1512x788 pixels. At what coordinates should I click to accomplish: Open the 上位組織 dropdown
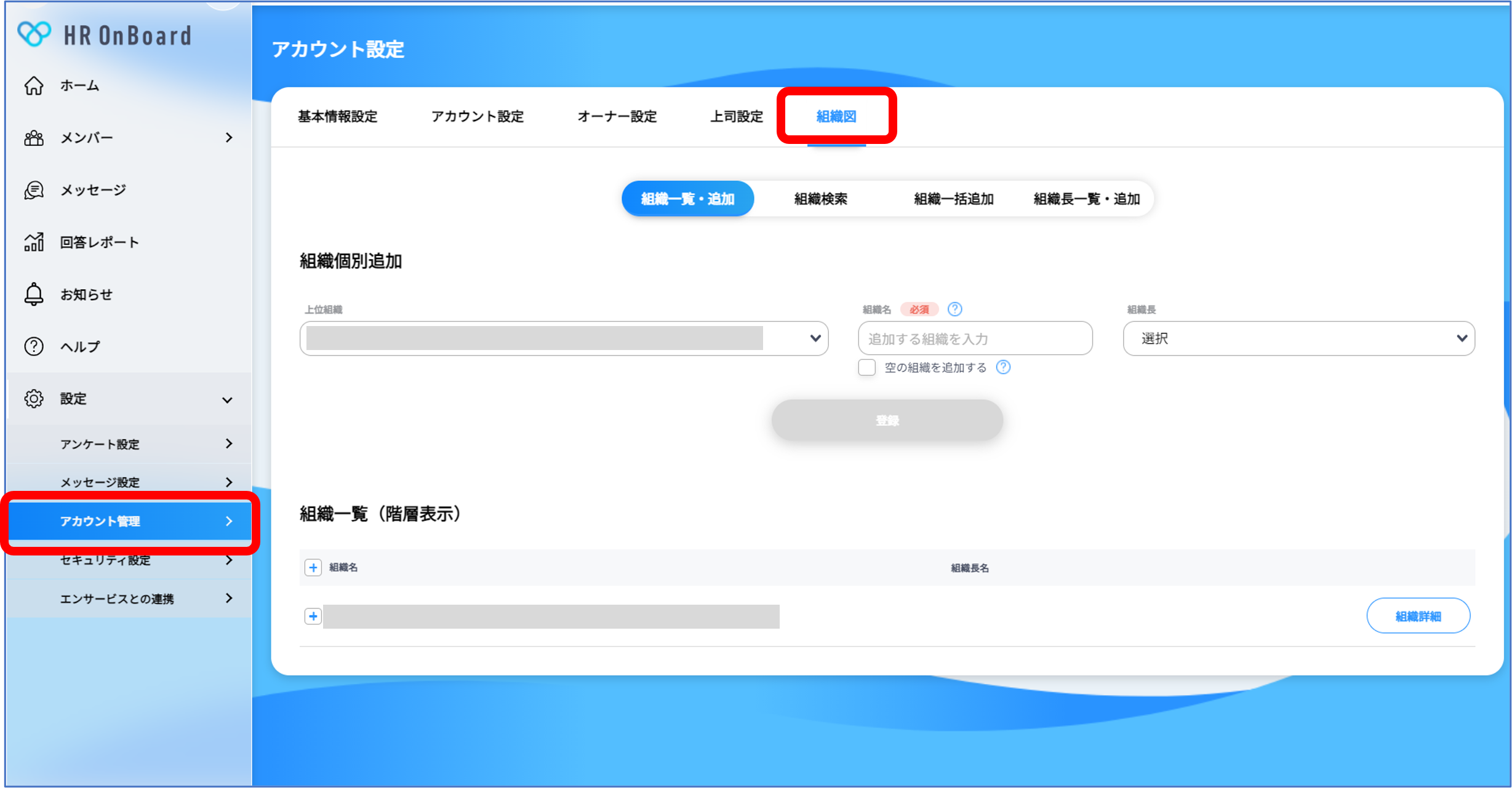(564, 338)
